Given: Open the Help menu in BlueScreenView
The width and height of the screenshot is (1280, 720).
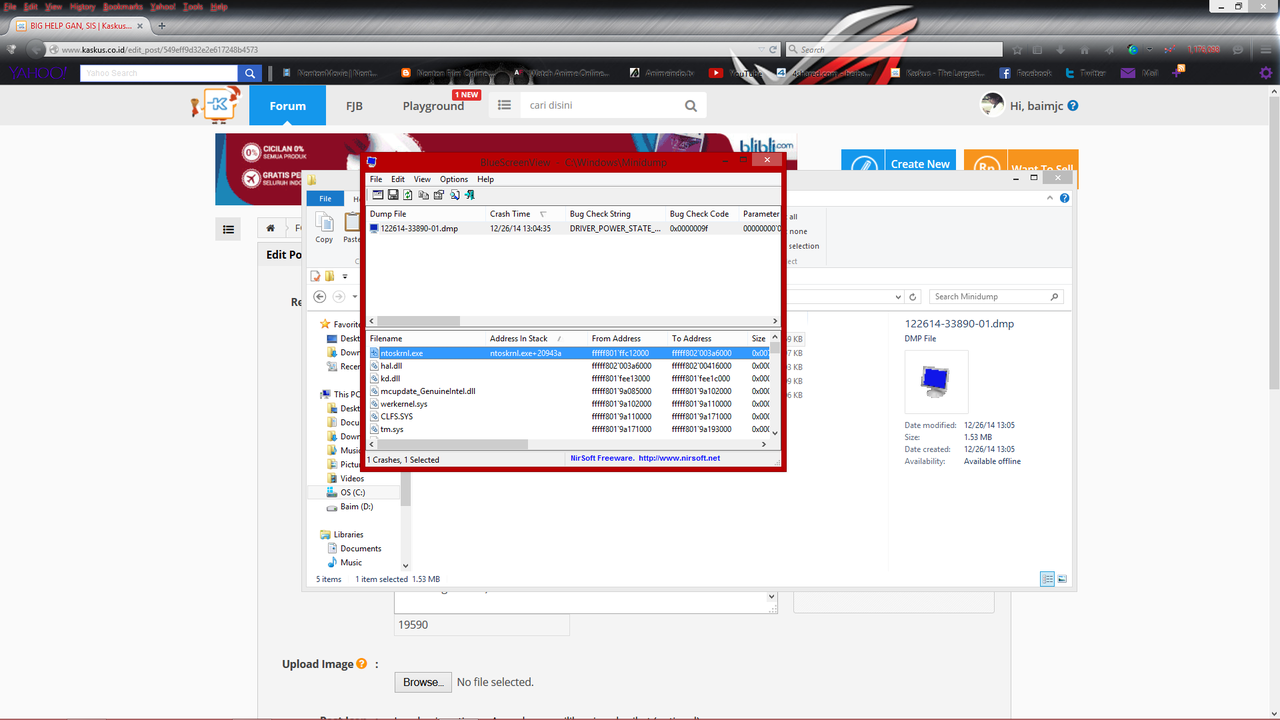Looking at the screenshot, I should coord(485,179).
